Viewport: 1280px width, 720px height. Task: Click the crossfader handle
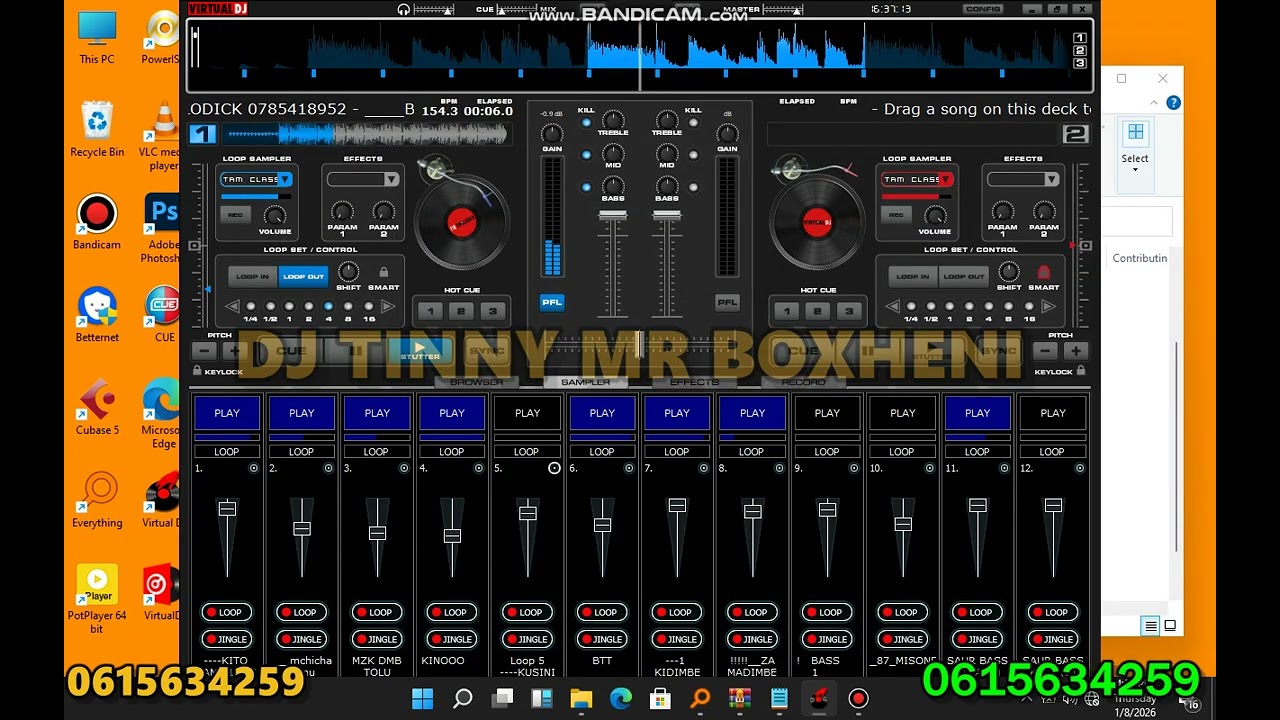click(x=640, y=345)
